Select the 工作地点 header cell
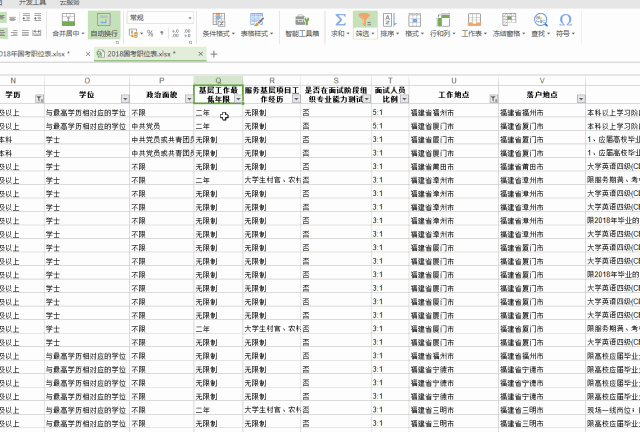Screen dimensions: 640x432 click(x=453, y=95)
